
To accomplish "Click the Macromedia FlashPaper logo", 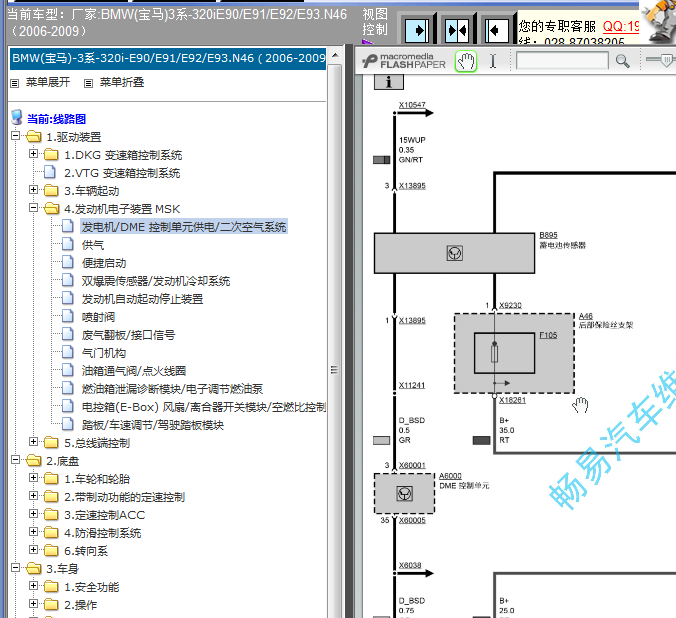I will pos(404,61).
